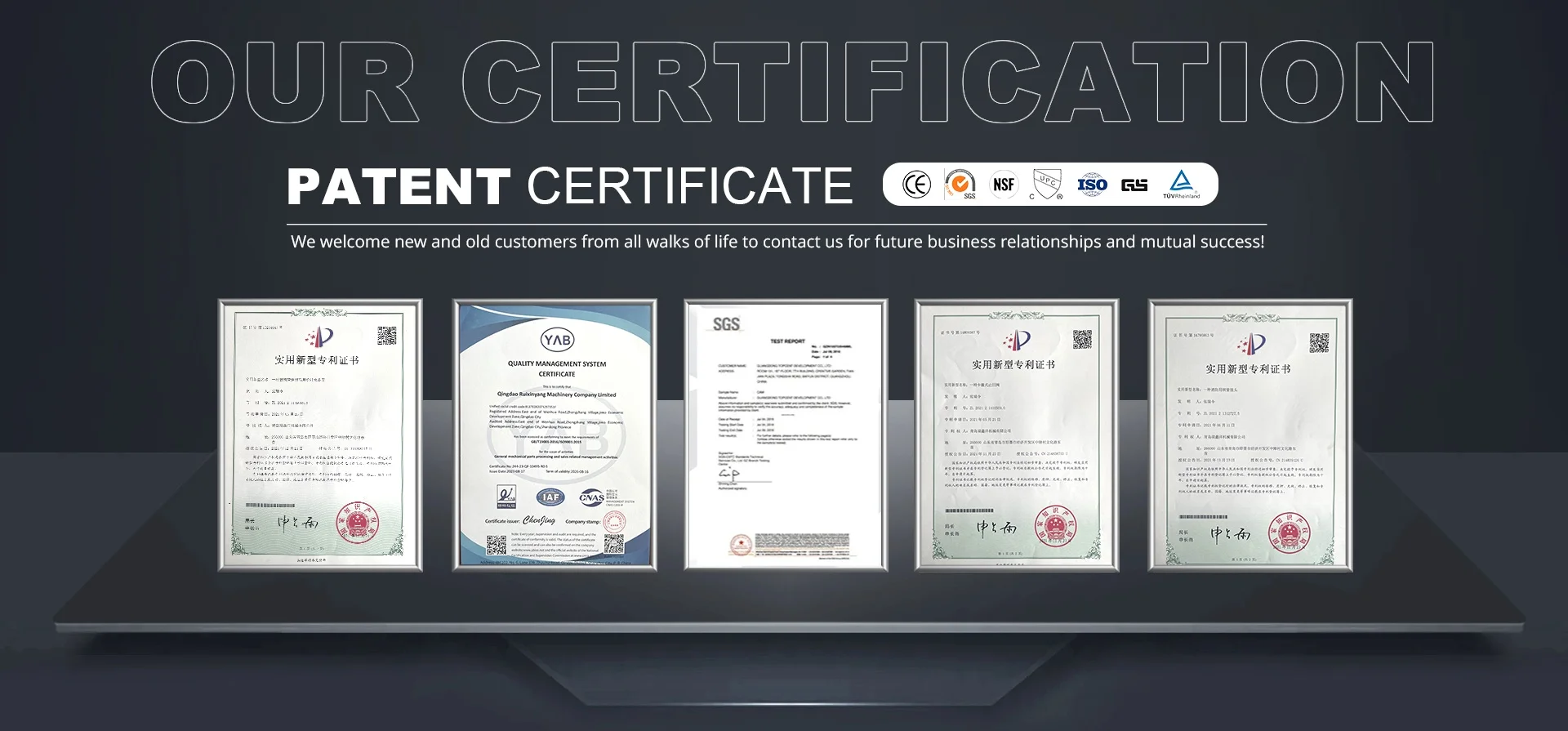Open the rightmost patent certificate image
1568x731 pixels.
click(1250, 435)
